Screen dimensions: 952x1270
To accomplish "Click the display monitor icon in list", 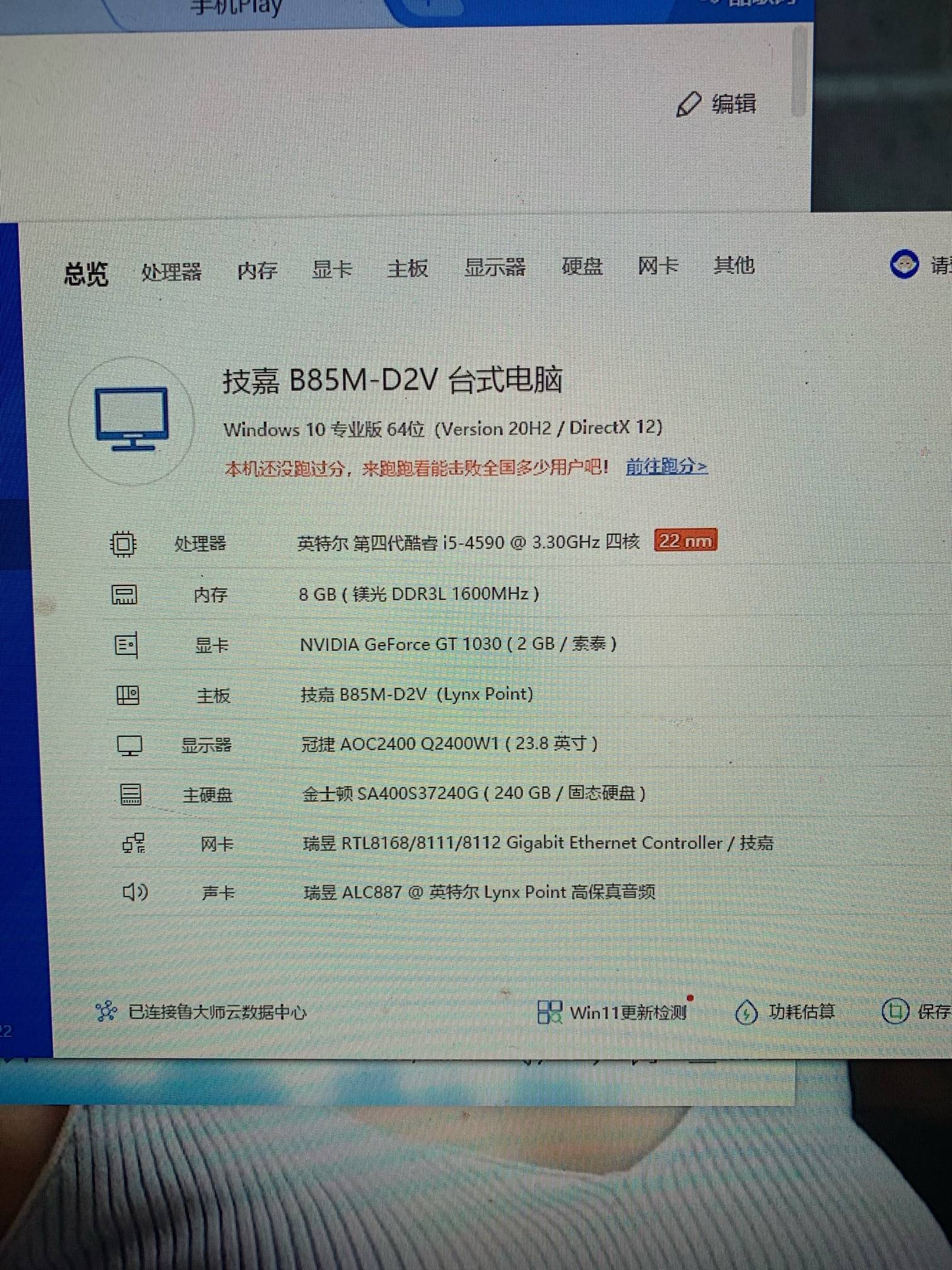I will point(130,745).
